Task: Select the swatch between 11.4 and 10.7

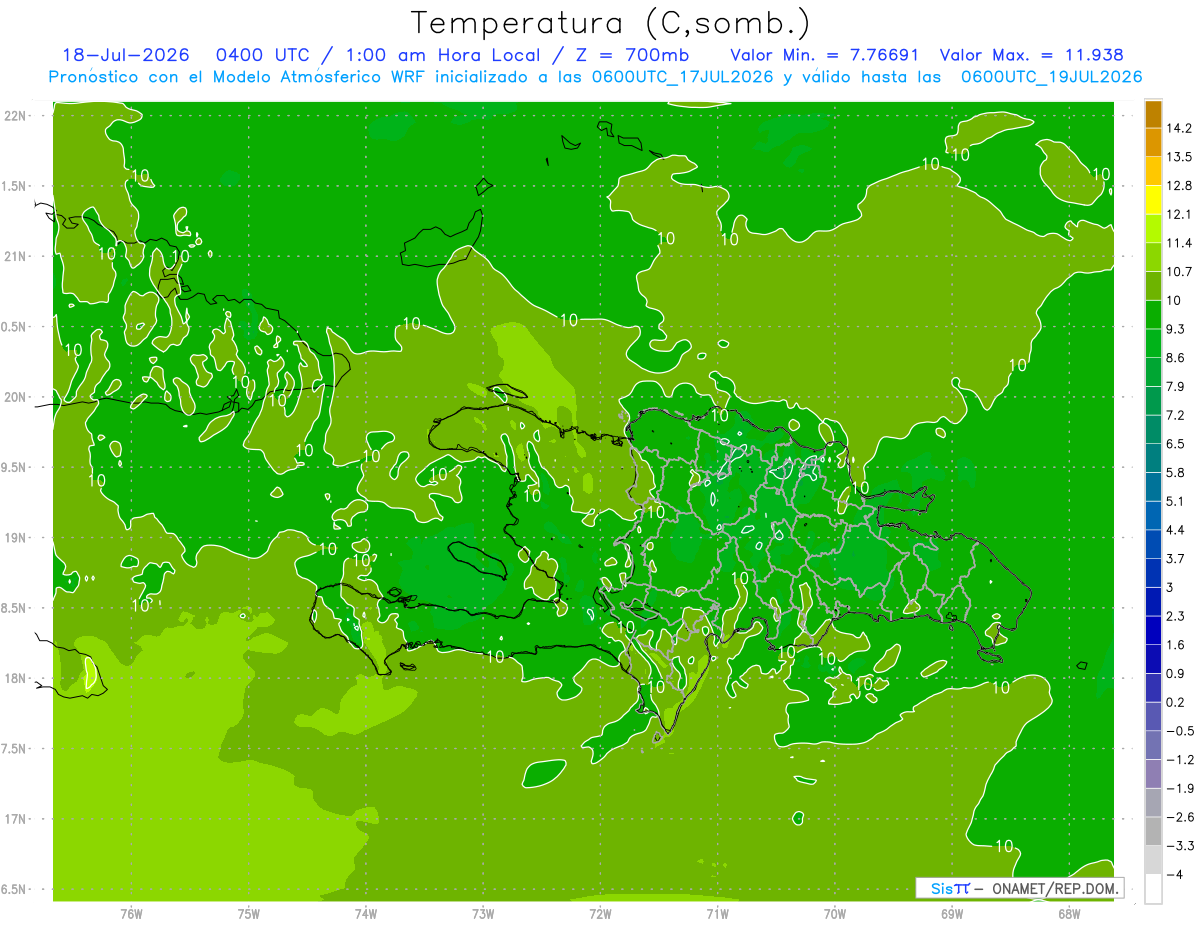Action: (1153, 258)
